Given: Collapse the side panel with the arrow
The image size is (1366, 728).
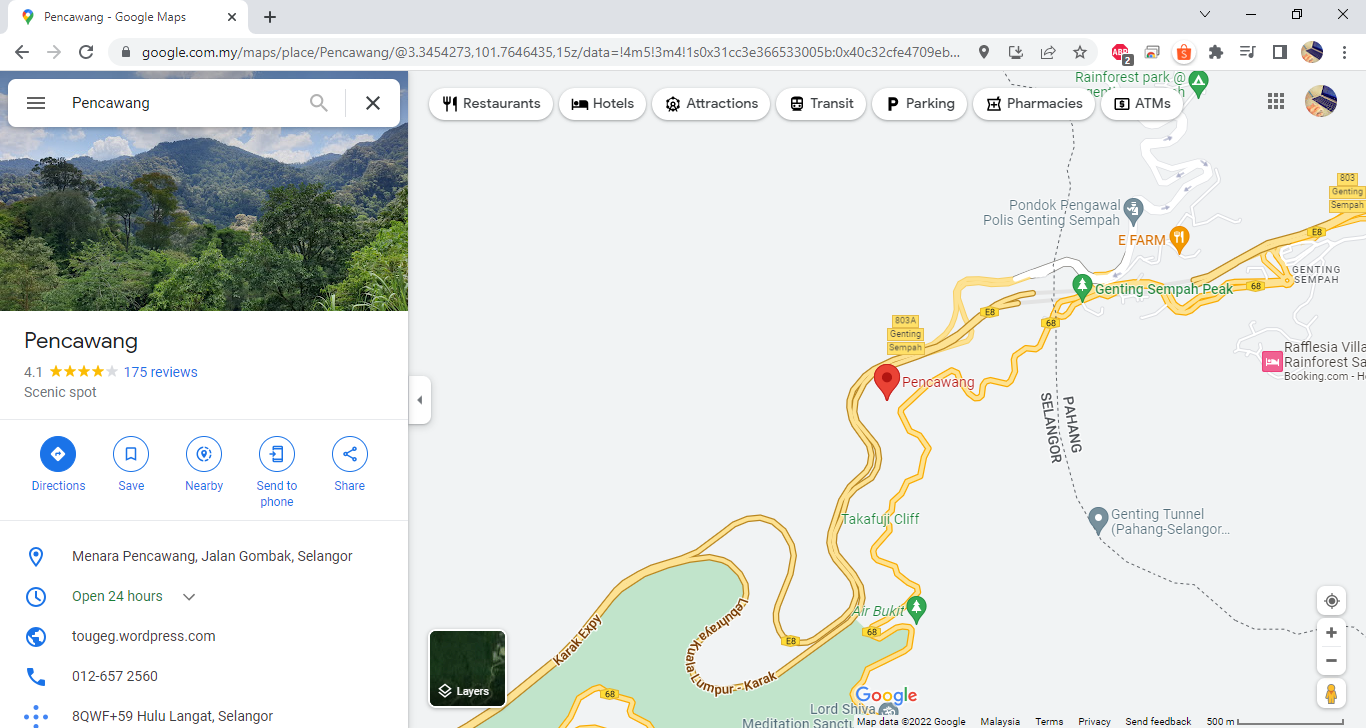Looking at the screenshot, I should click(420, 400).
